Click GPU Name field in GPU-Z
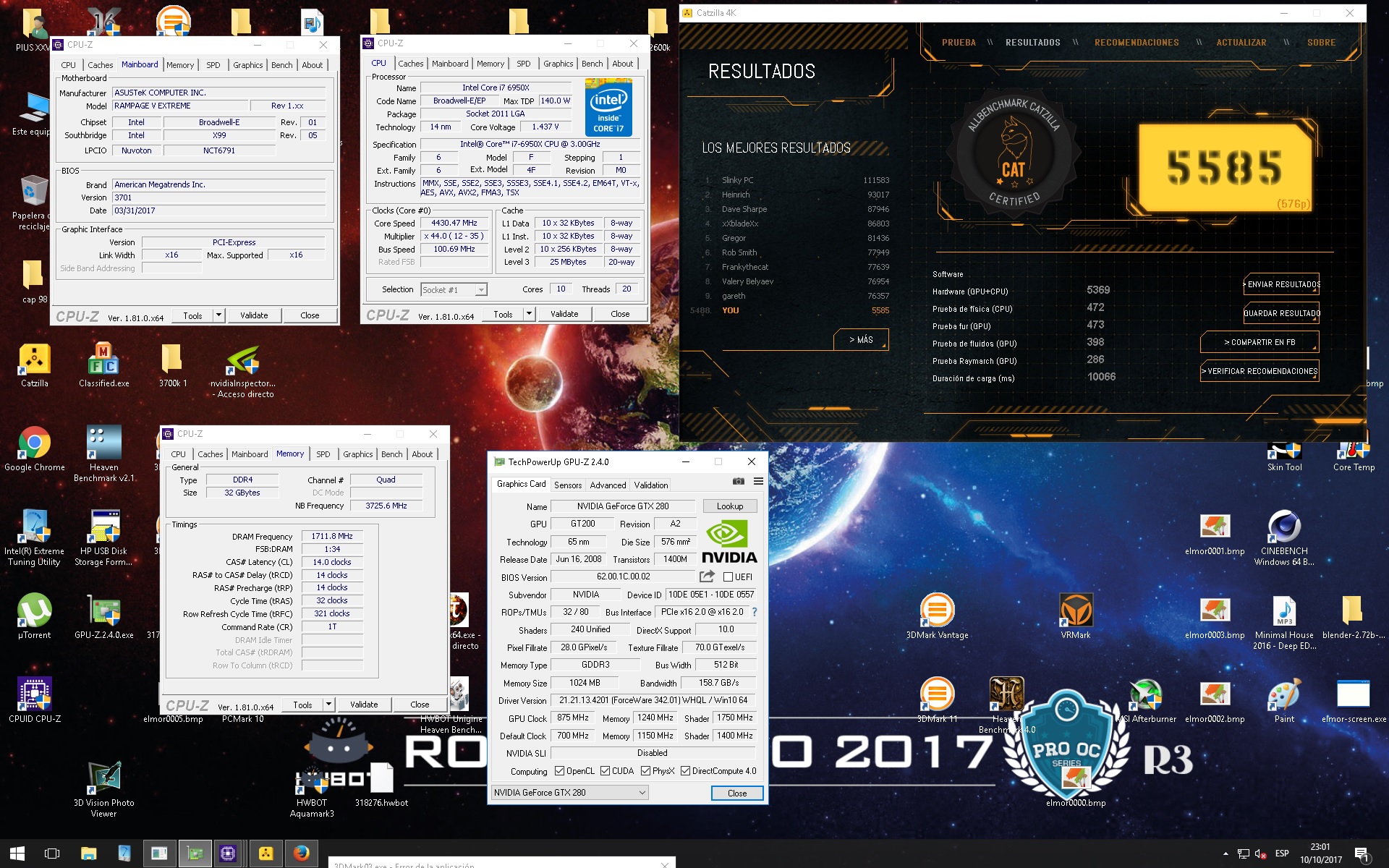The width and height of the screenshot is (1389, 868). point(622,506)
